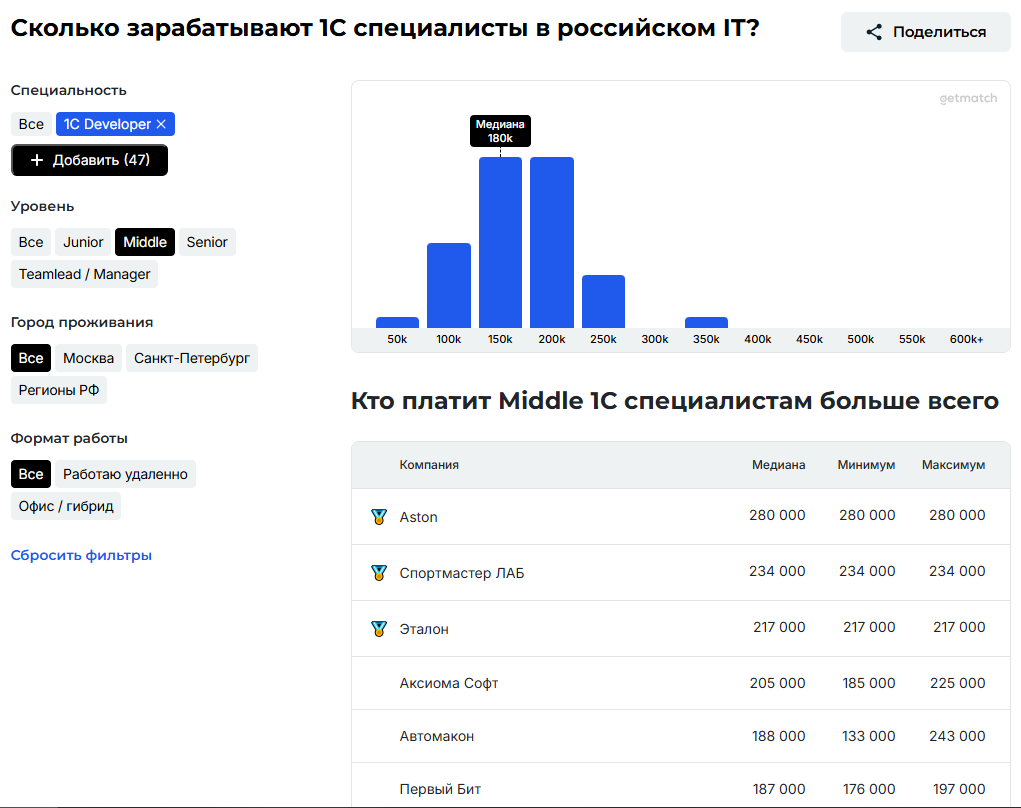Click the 150k histogram bar
The height and width of the screenshot is (808, 1021).
tap(500, 242)
